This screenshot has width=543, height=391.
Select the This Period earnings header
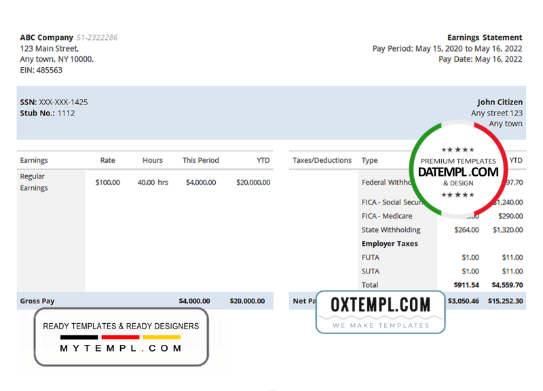[x=201, y=160]
